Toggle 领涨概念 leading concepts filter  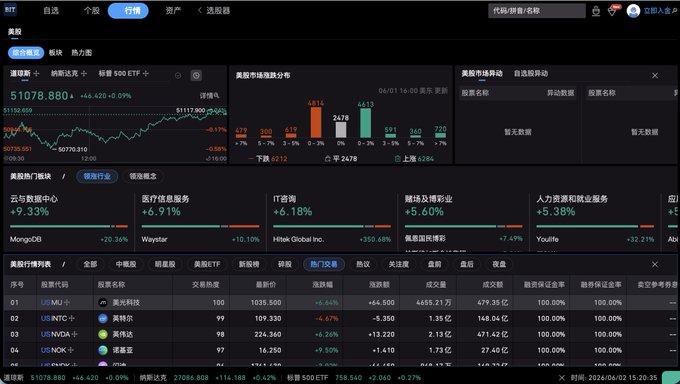(143, 176)
